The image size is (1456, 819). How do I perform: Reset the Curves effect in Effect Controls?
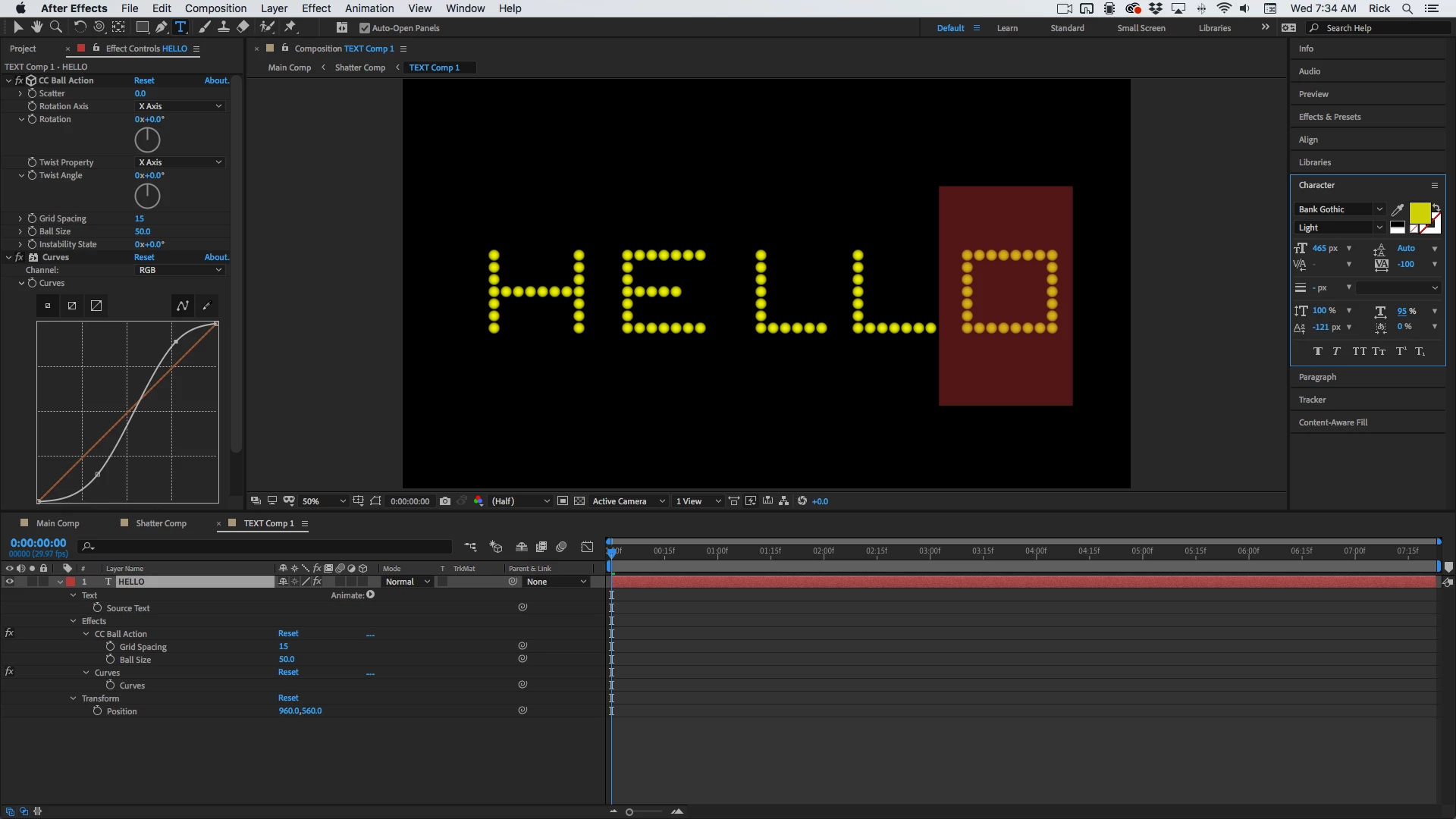[x=144, y=257]
